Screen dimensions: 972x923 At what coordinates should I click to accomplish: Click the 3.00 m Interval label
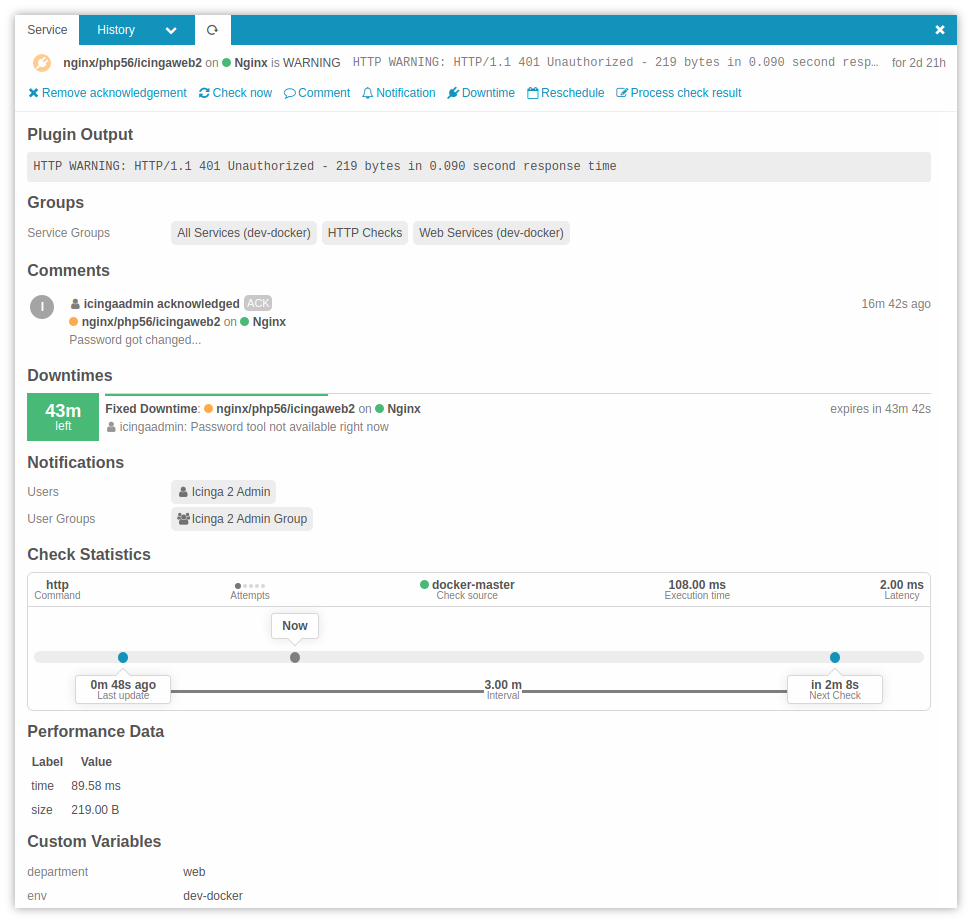click(x=503, y=689)
